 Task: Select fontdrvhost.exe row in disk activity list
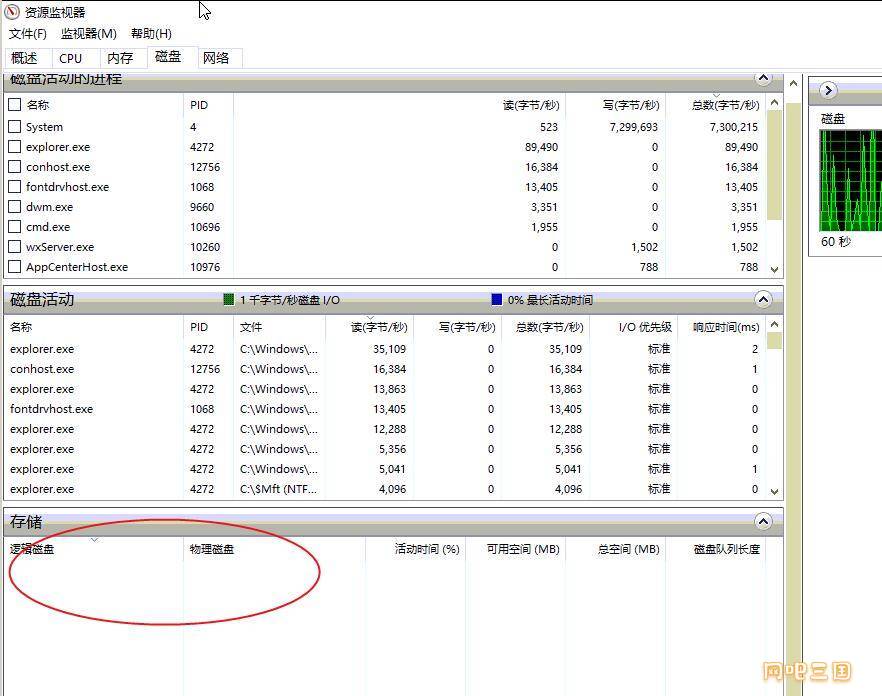tap(386, 408)
